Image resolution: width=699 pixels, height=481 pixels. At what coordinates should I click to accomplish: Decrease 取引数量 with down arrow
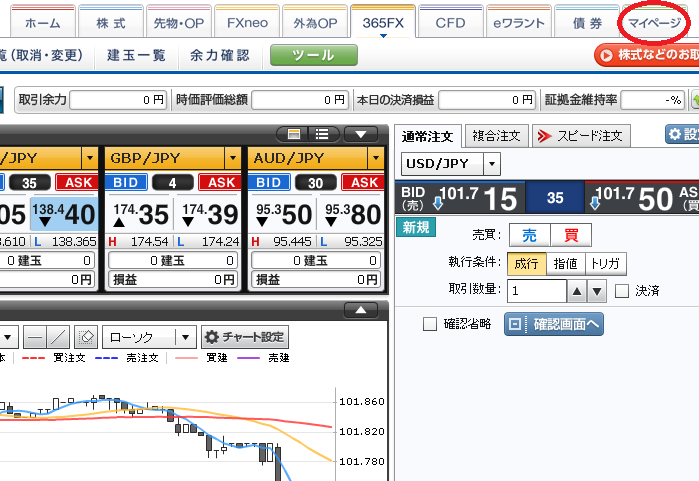(x=597, y=291)
